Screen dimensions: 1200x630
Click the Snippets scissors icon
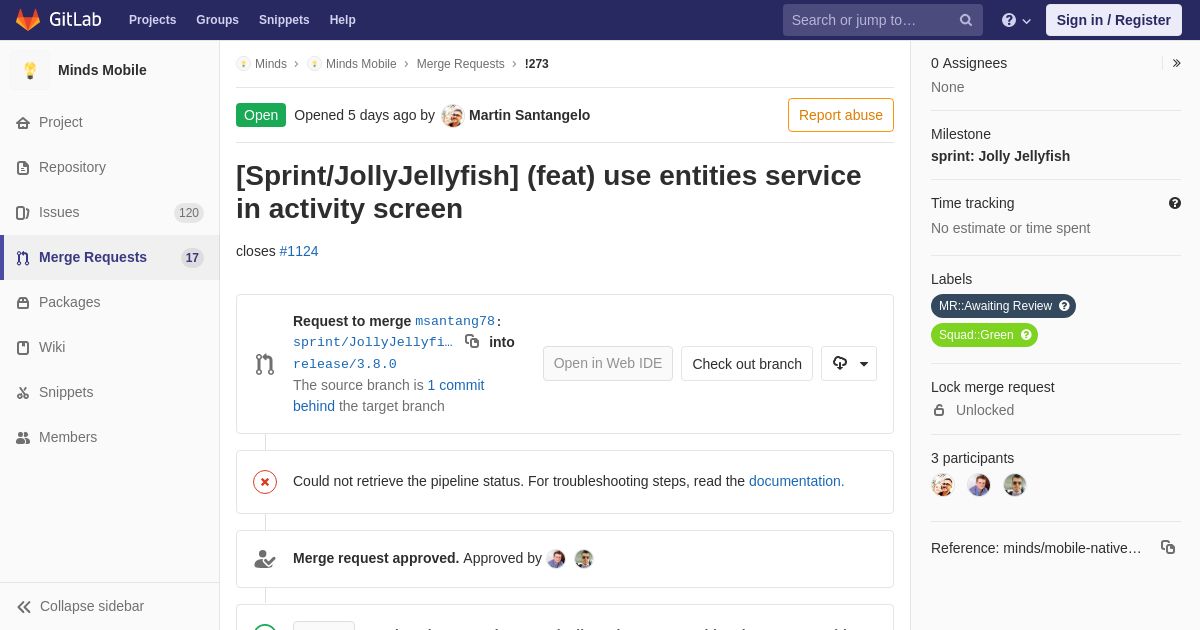(x=23, y=392)
